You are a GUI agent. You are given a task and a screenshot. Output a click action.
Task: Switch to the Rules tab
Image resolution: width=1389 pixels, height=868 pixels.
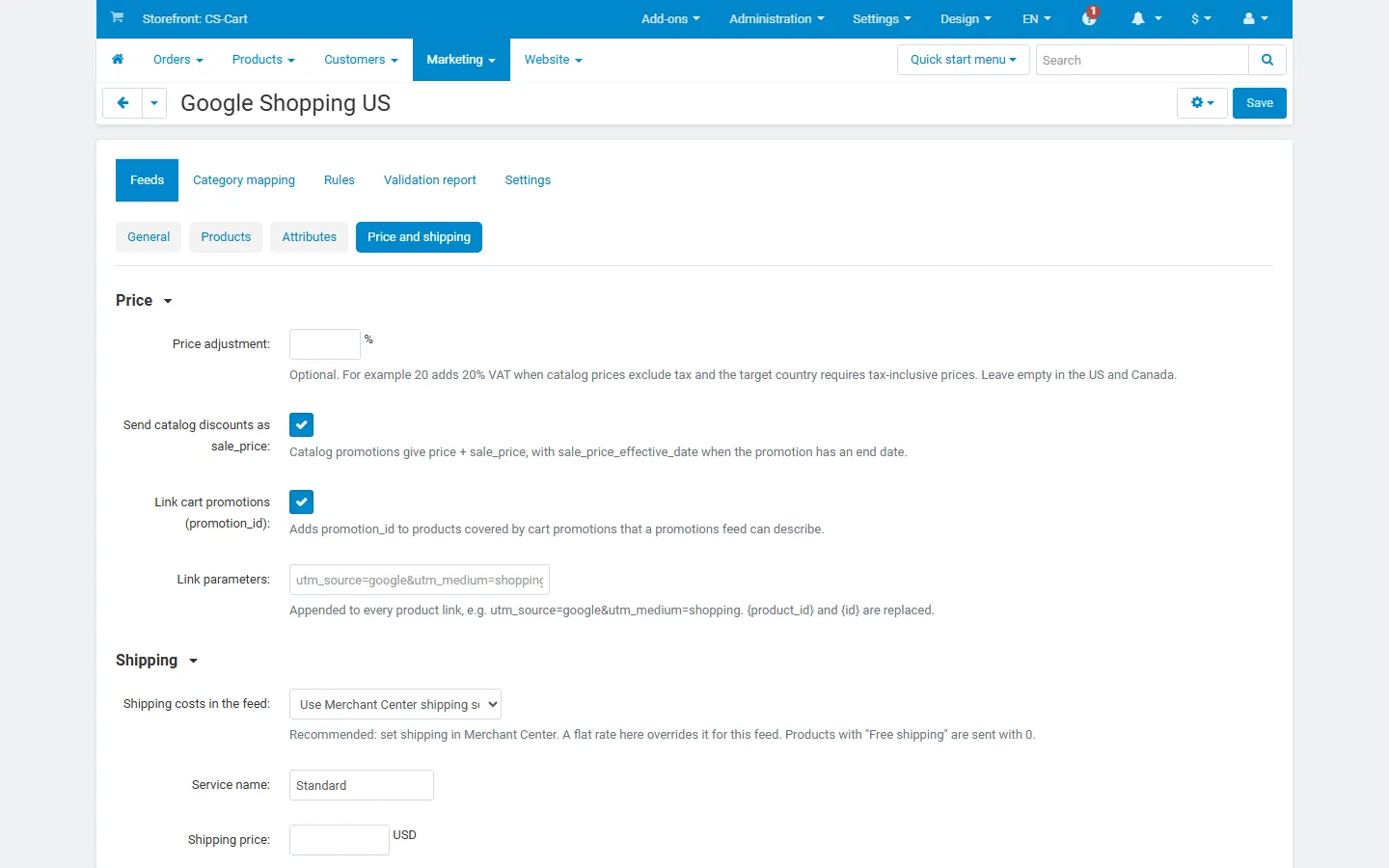(x=340, y=180)
